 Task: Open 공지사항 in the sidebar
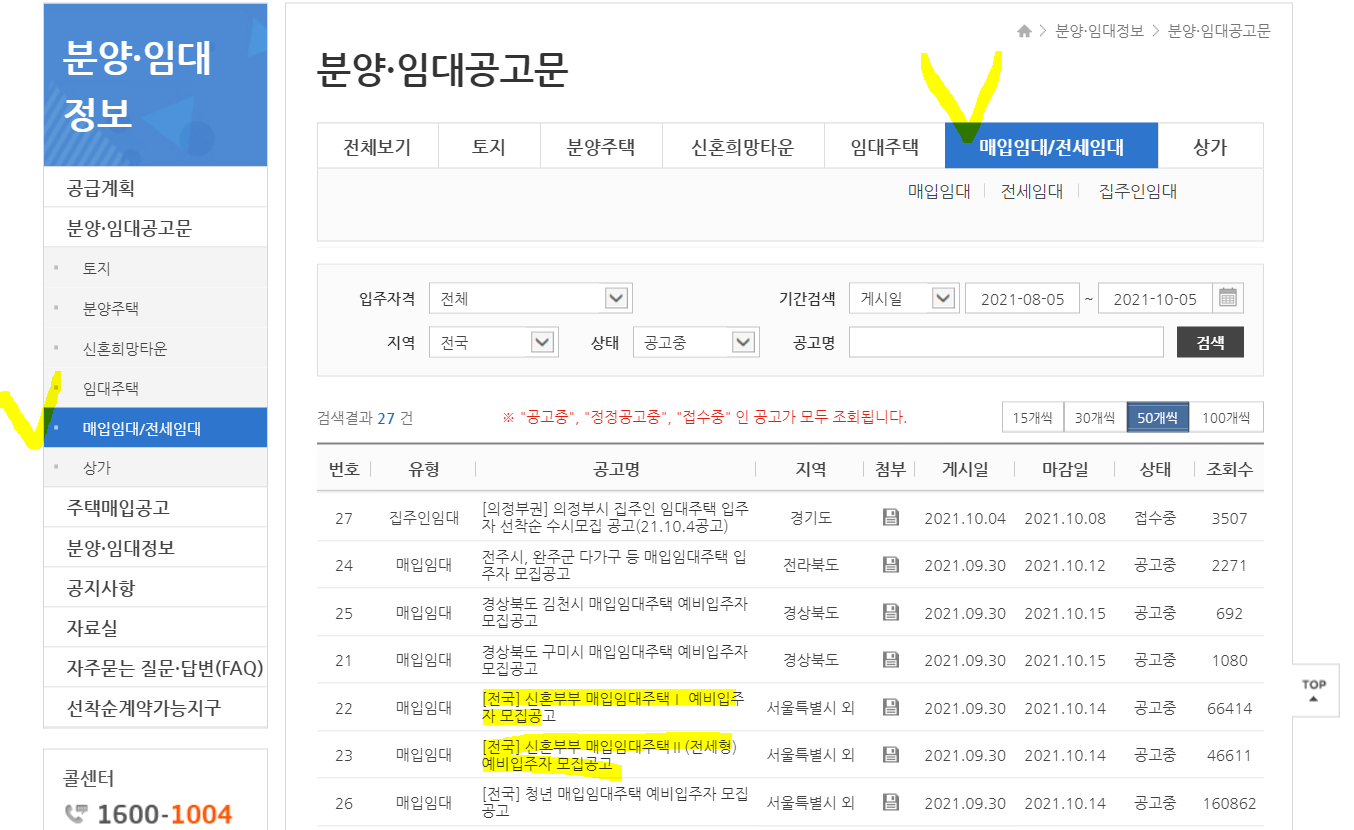(155, 588)
